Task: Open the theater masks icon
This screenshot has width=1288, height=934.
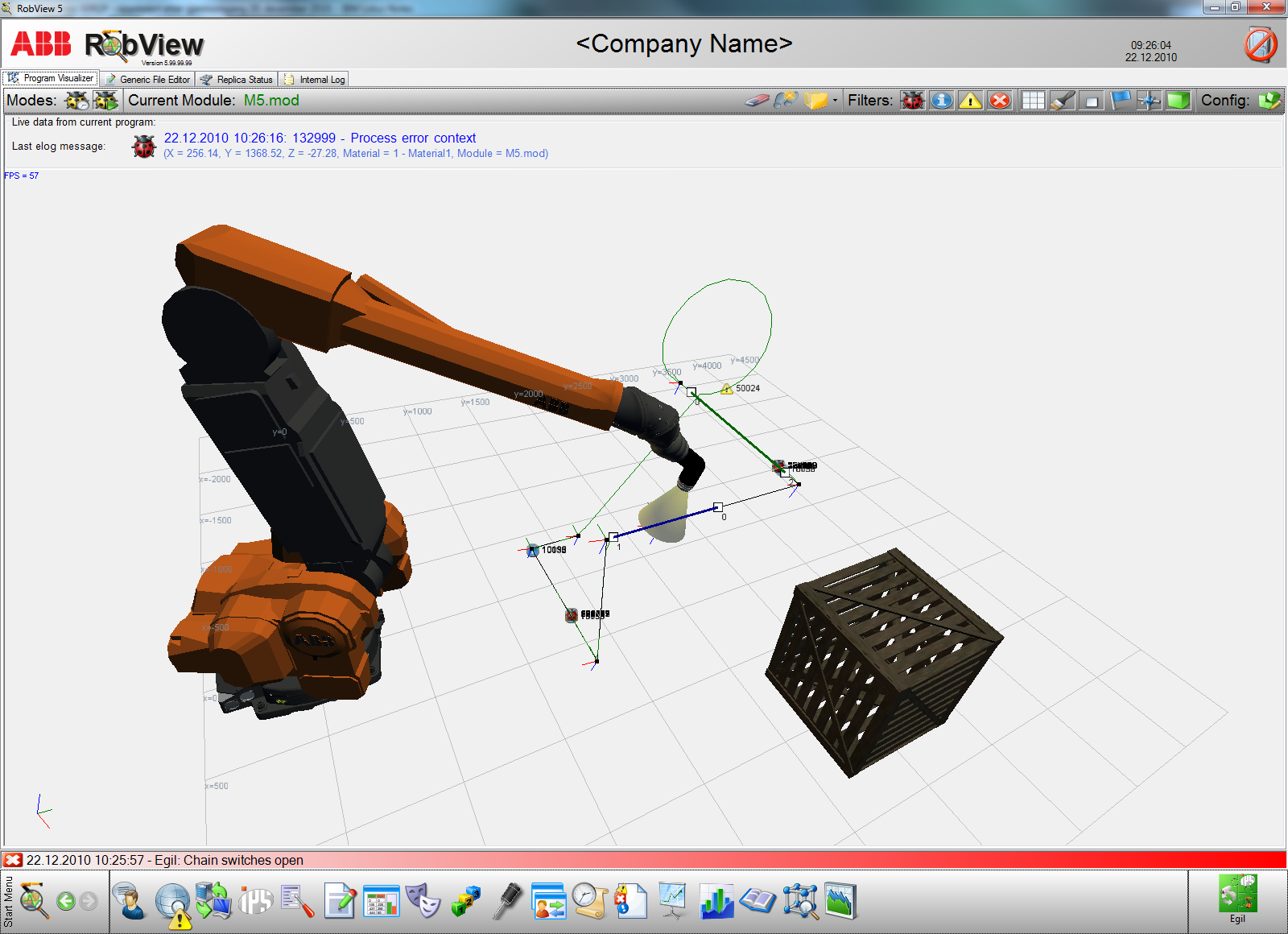Action: point(423,901)
